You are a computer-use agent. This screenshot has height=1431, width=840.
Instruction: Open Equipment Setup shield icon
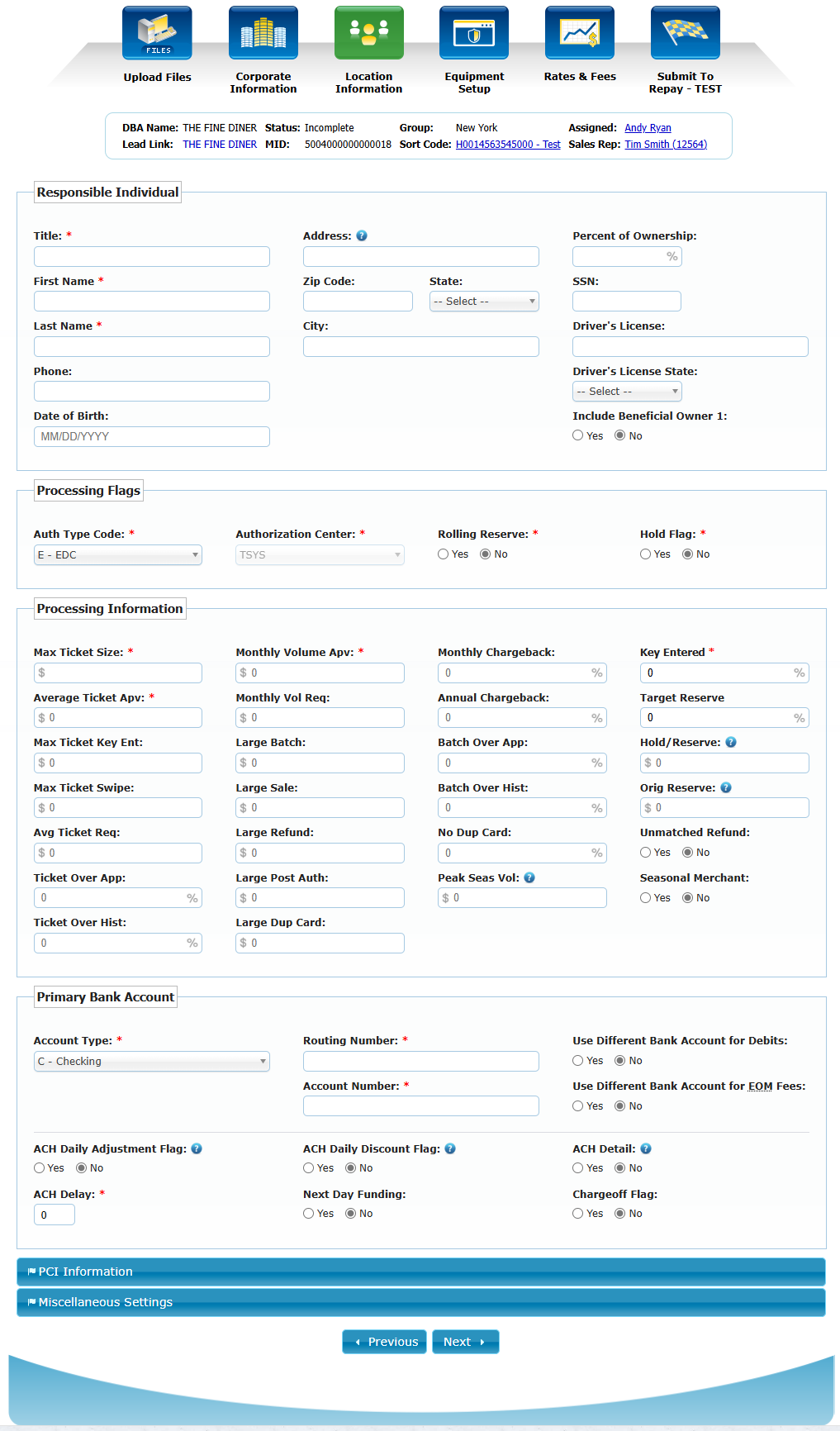pos(474,33)
